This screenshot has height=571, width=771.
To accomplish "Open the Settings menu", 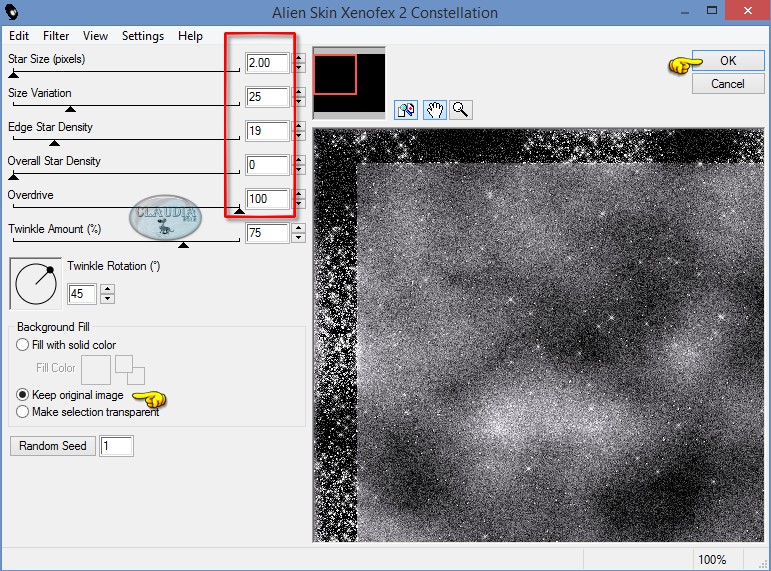I will 143,36.
